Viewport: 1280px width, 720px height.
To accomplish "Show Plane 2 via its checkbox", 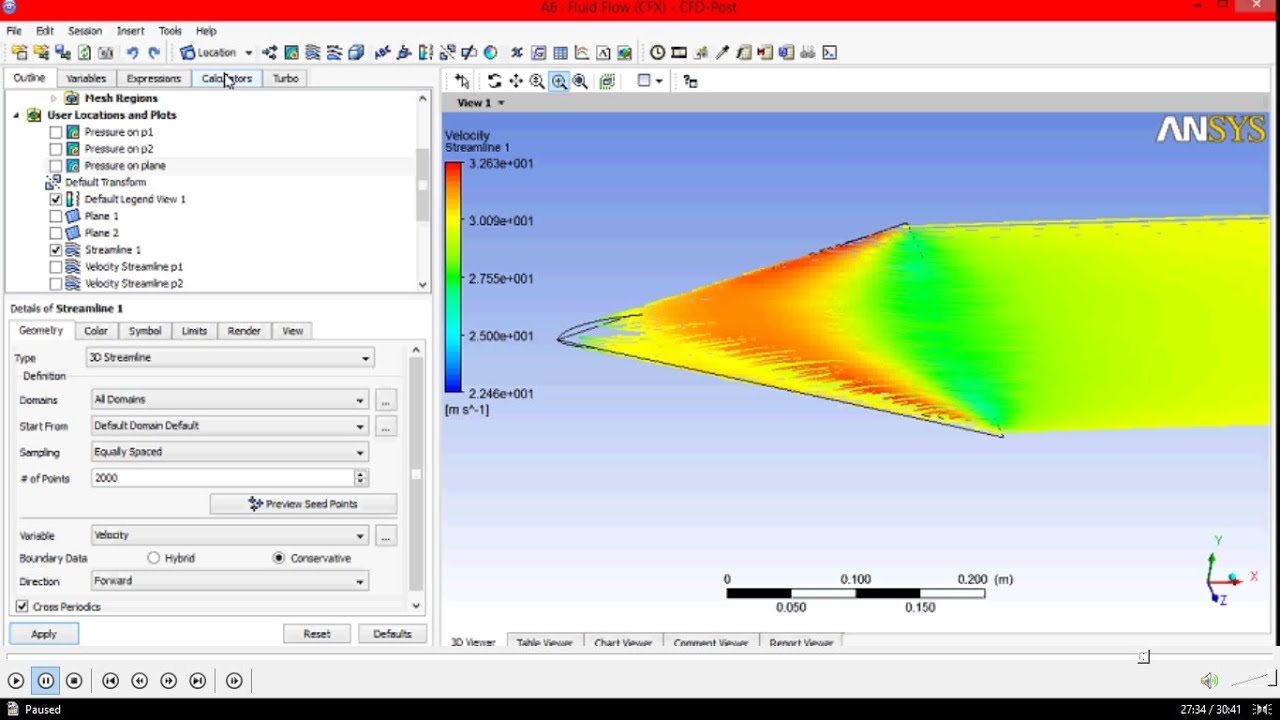I will point(56,233).
